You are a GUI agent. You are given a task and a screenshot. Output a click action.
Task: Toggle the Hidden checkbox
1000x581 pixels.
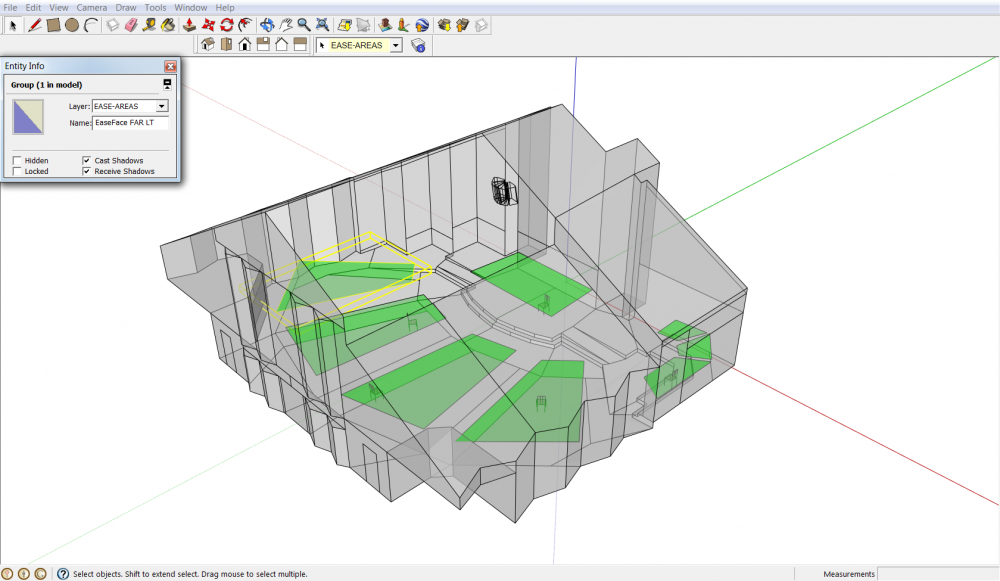17,161
